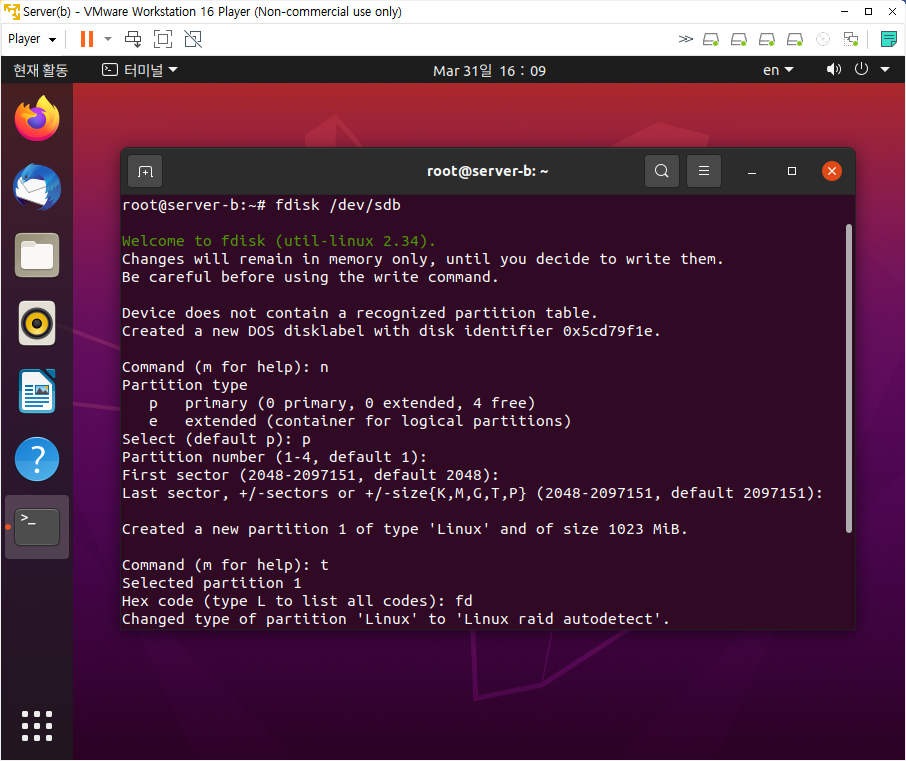Click 'Selected partition 1' line
Image resolution: width=906 pixels, height=761 pixels.
coord(211,583)
